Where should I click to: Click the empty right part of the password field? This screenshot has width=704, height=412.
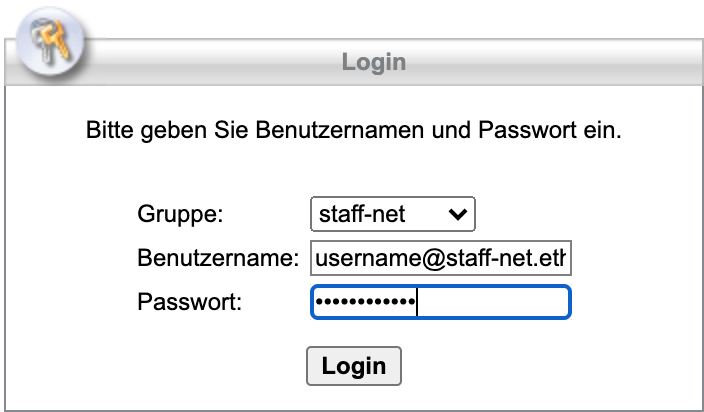tap(493, 302)
